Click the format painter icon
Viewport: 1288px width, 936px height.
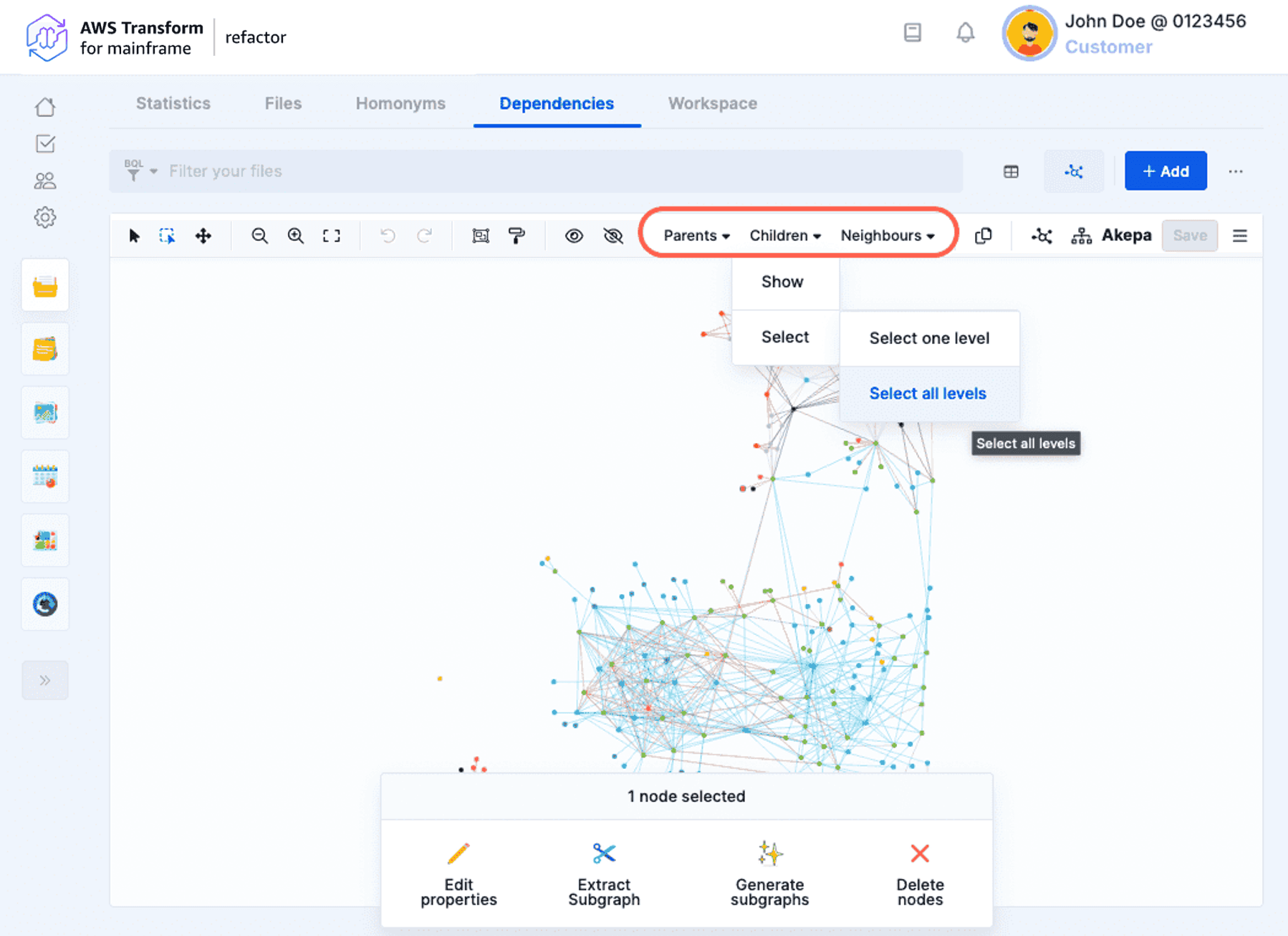[x=516, y=236]
